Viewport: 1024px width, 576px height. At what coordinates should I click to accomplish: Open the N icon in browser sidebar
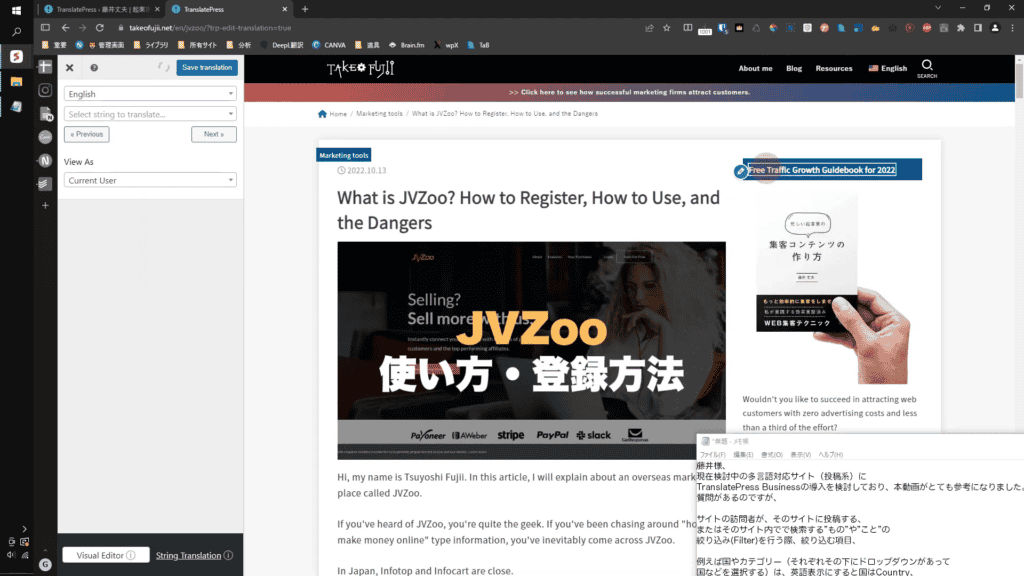click(x=45, y=160)
